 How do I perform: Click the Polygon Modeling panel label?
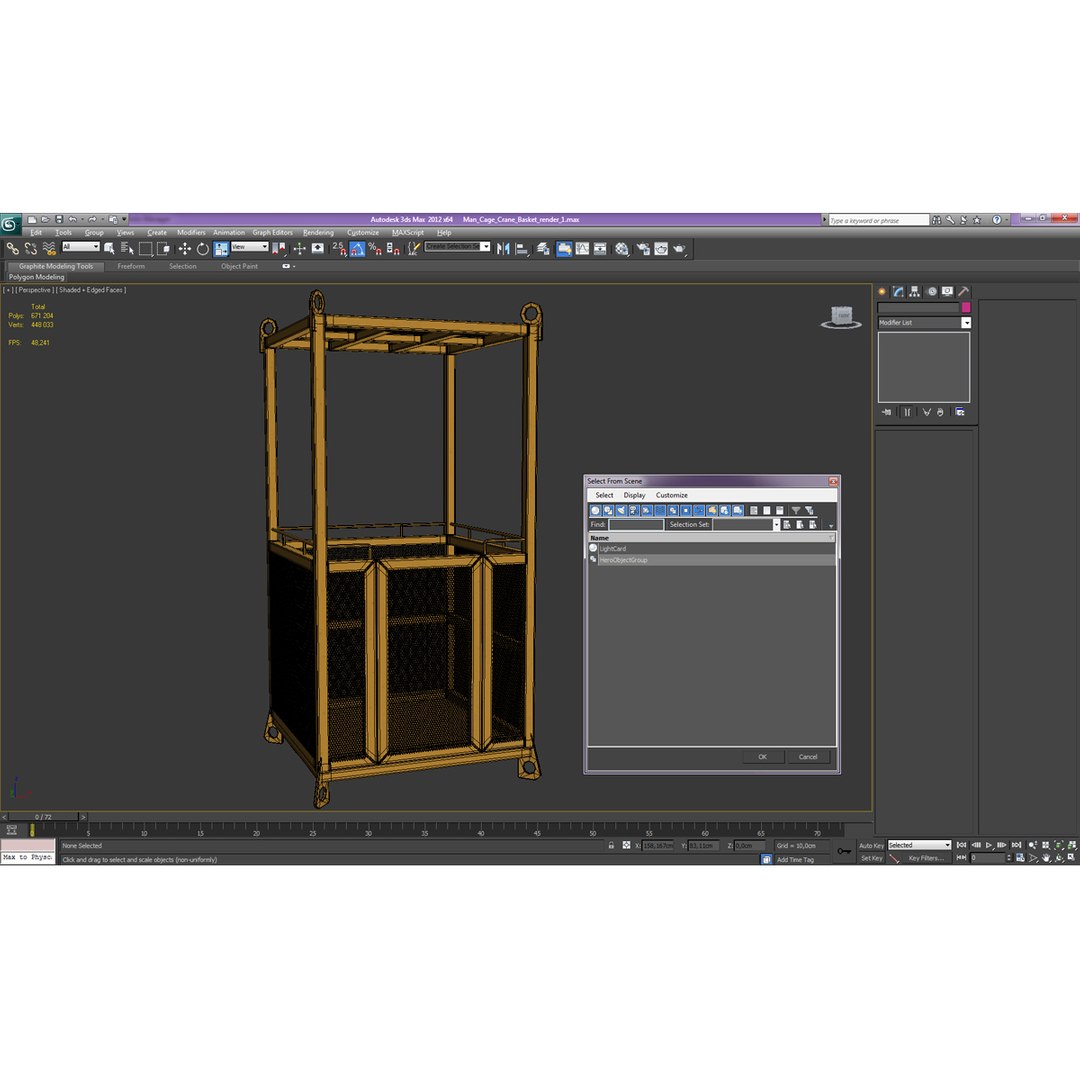pyautogui.click(x=37, y=277)
